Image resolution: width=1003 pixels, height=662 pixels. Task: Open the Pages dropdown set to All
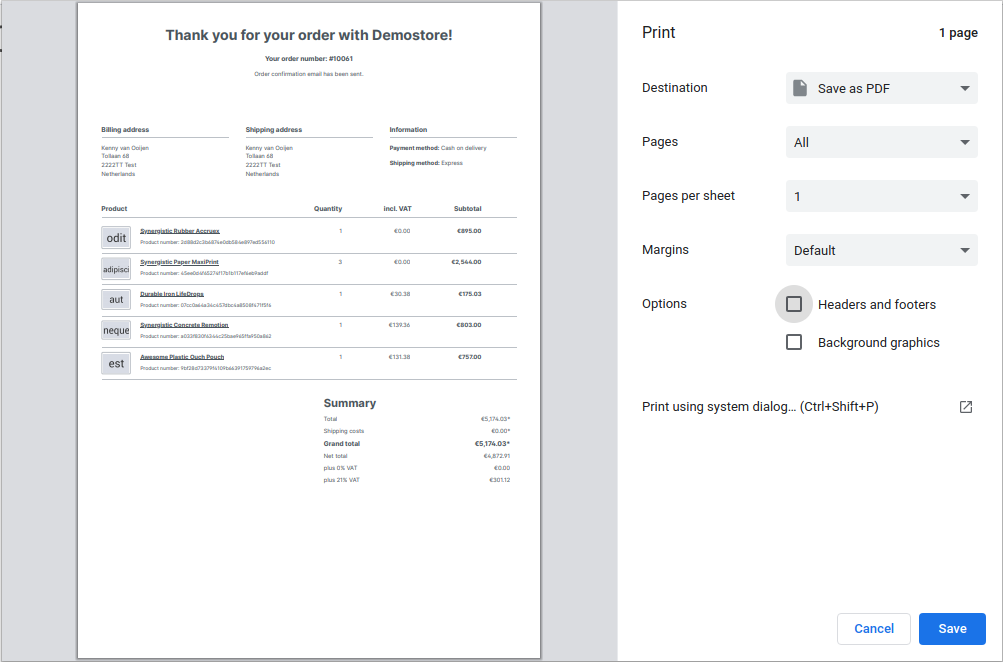[881, 142]
